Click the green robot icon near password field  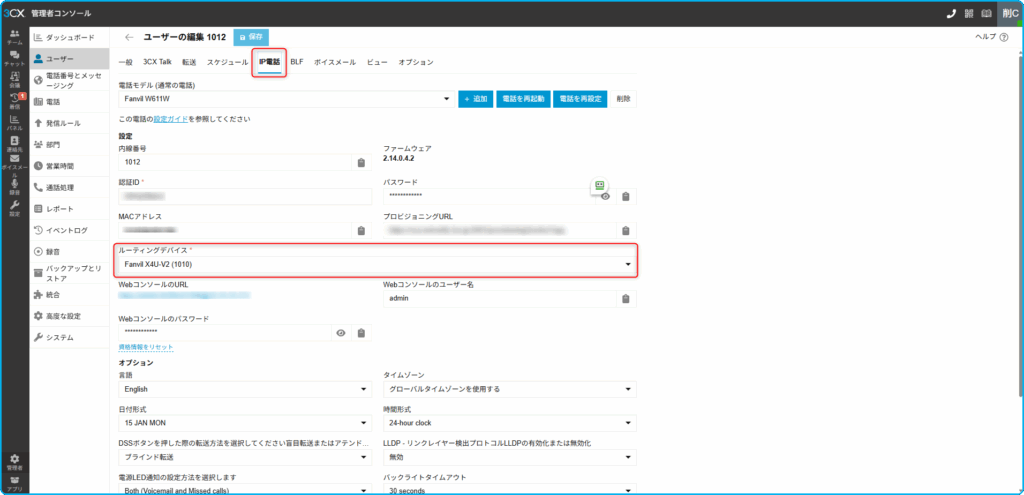coord(600,185)
